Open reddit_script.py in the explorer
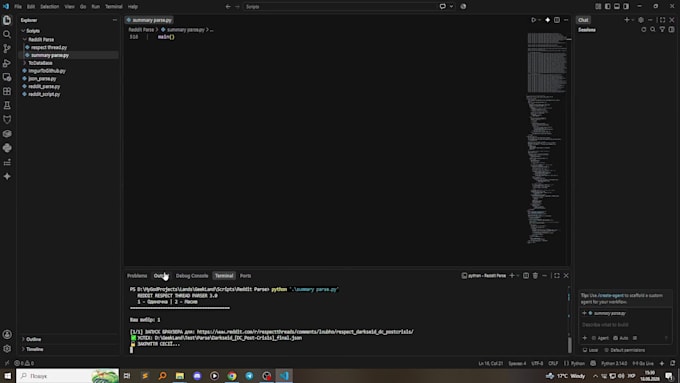This screenshot has height=383, width=680. pos(44,94)
